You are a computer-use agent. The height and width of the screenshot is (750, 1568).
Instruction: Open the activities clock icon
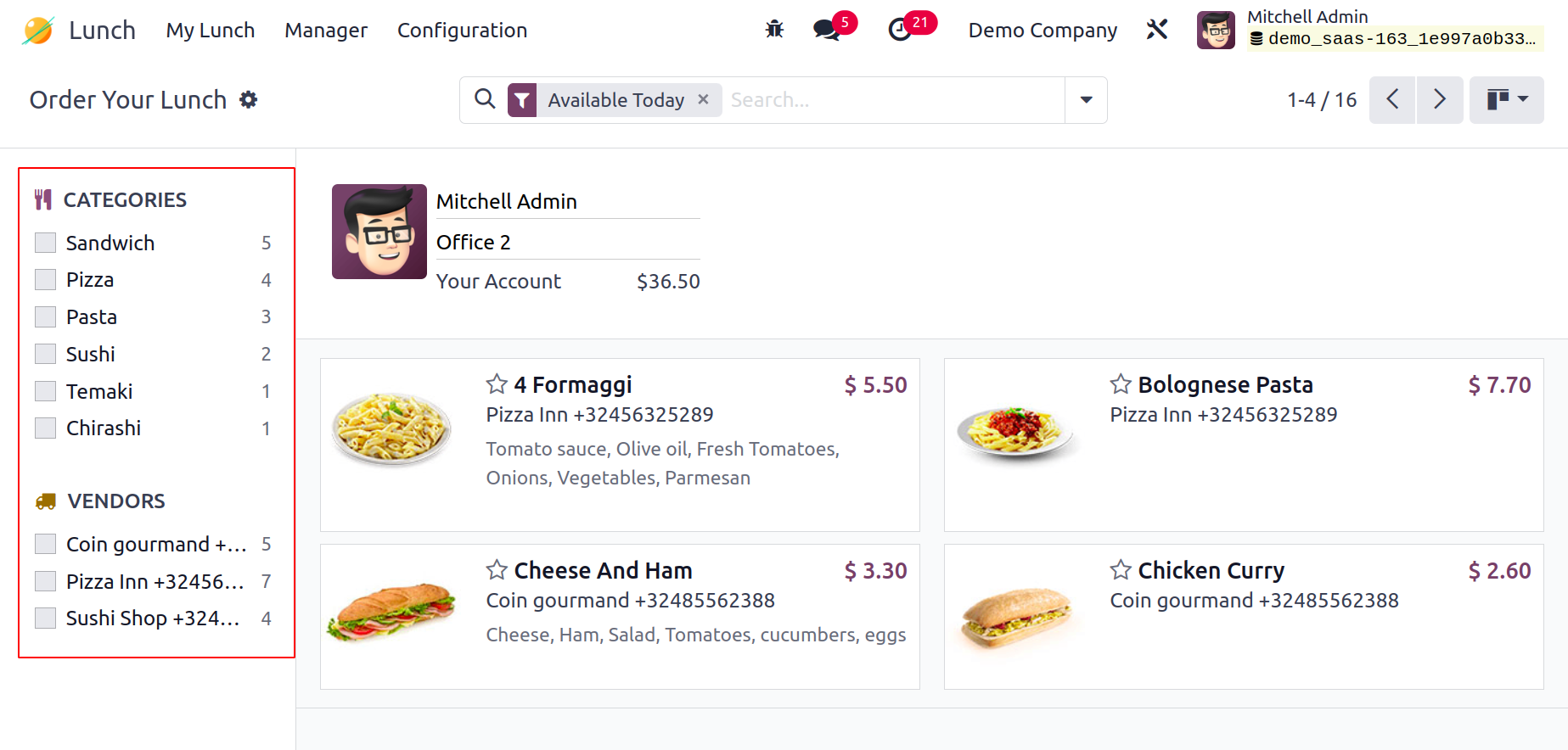[x=900, y=30]
